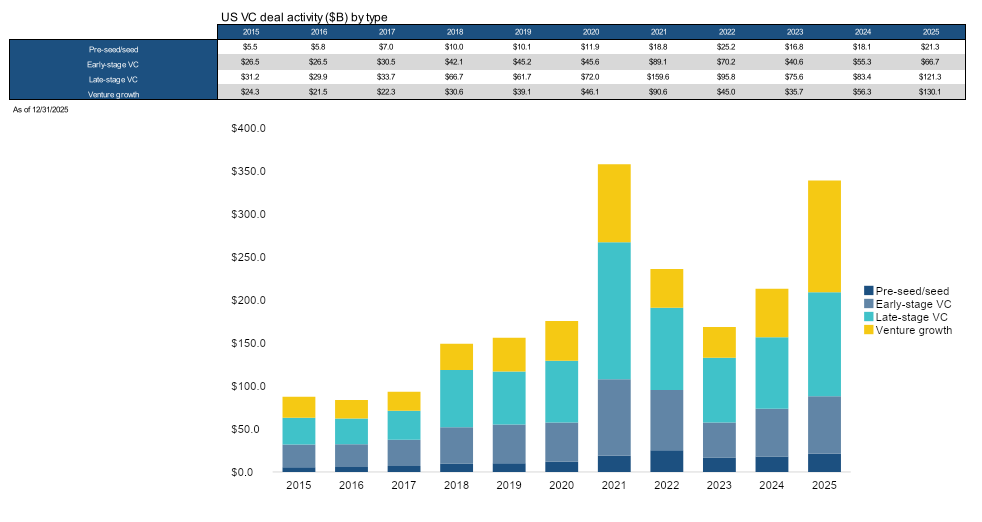Image resolution: width=982 pixels, height=522 pixels.
Task: Click the Early-stage VC legend color swatch
Action: 869,304
